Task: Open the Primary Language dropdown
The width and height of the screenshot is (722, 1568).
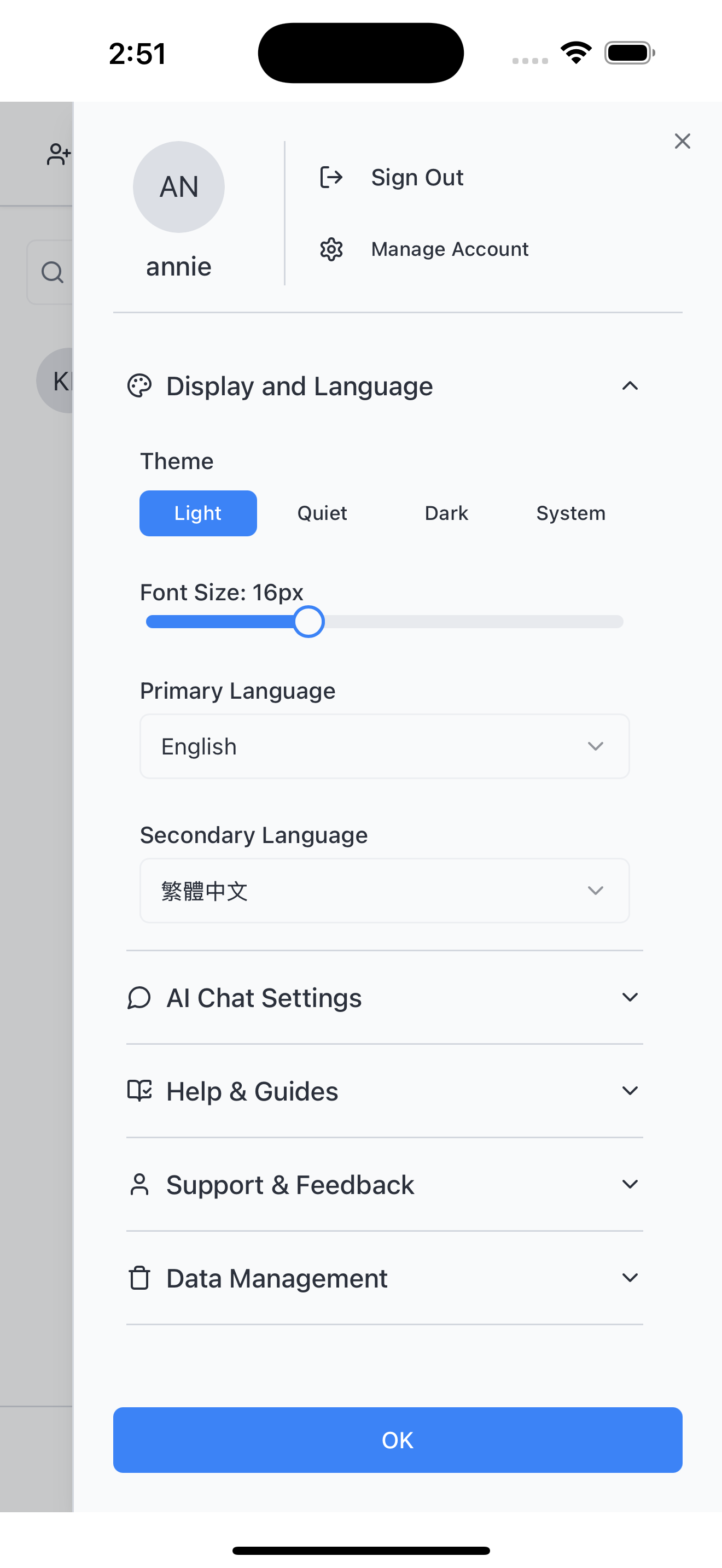Action: tap(384, 746)
